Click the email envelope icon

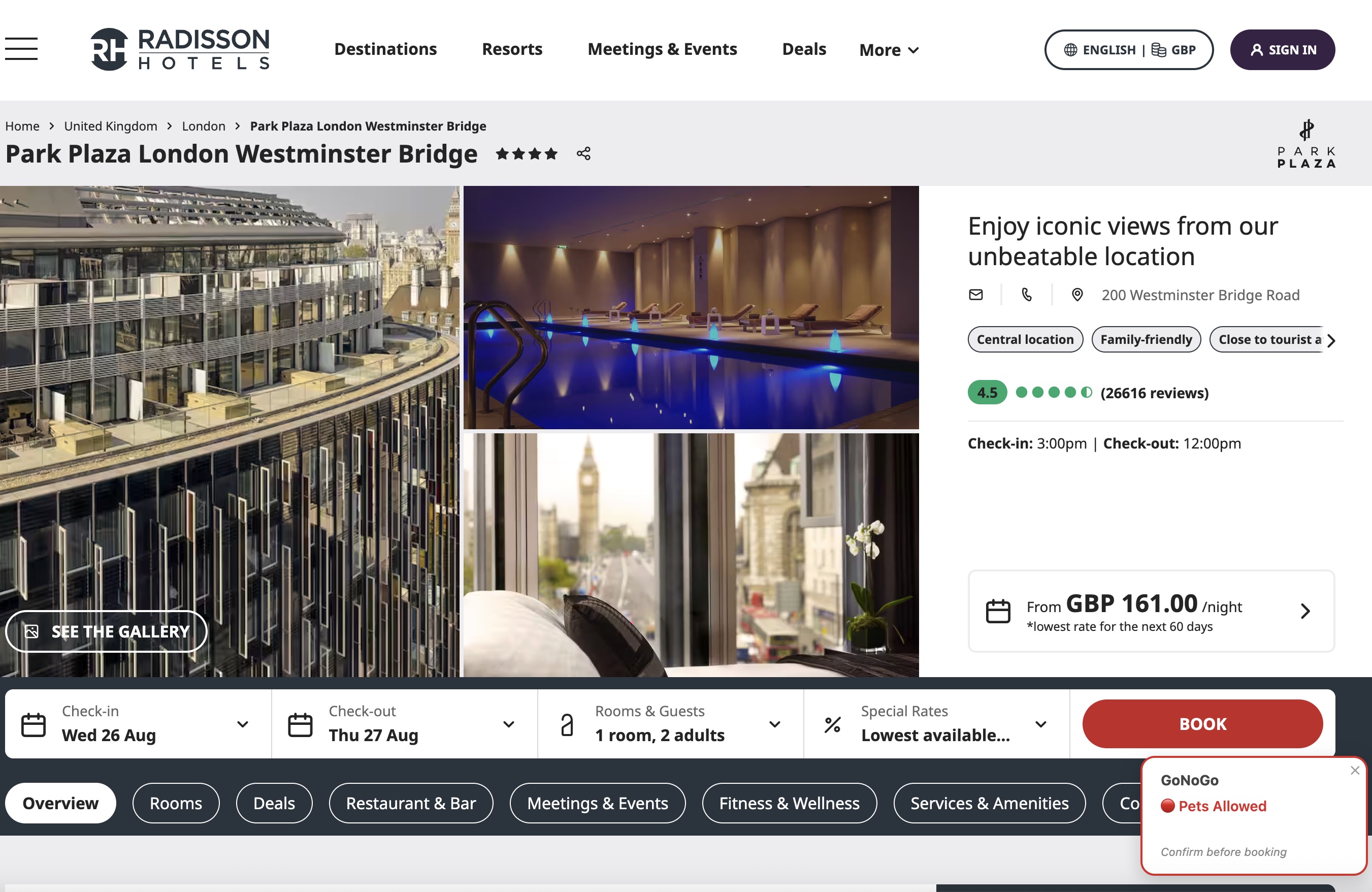(975, 295)
